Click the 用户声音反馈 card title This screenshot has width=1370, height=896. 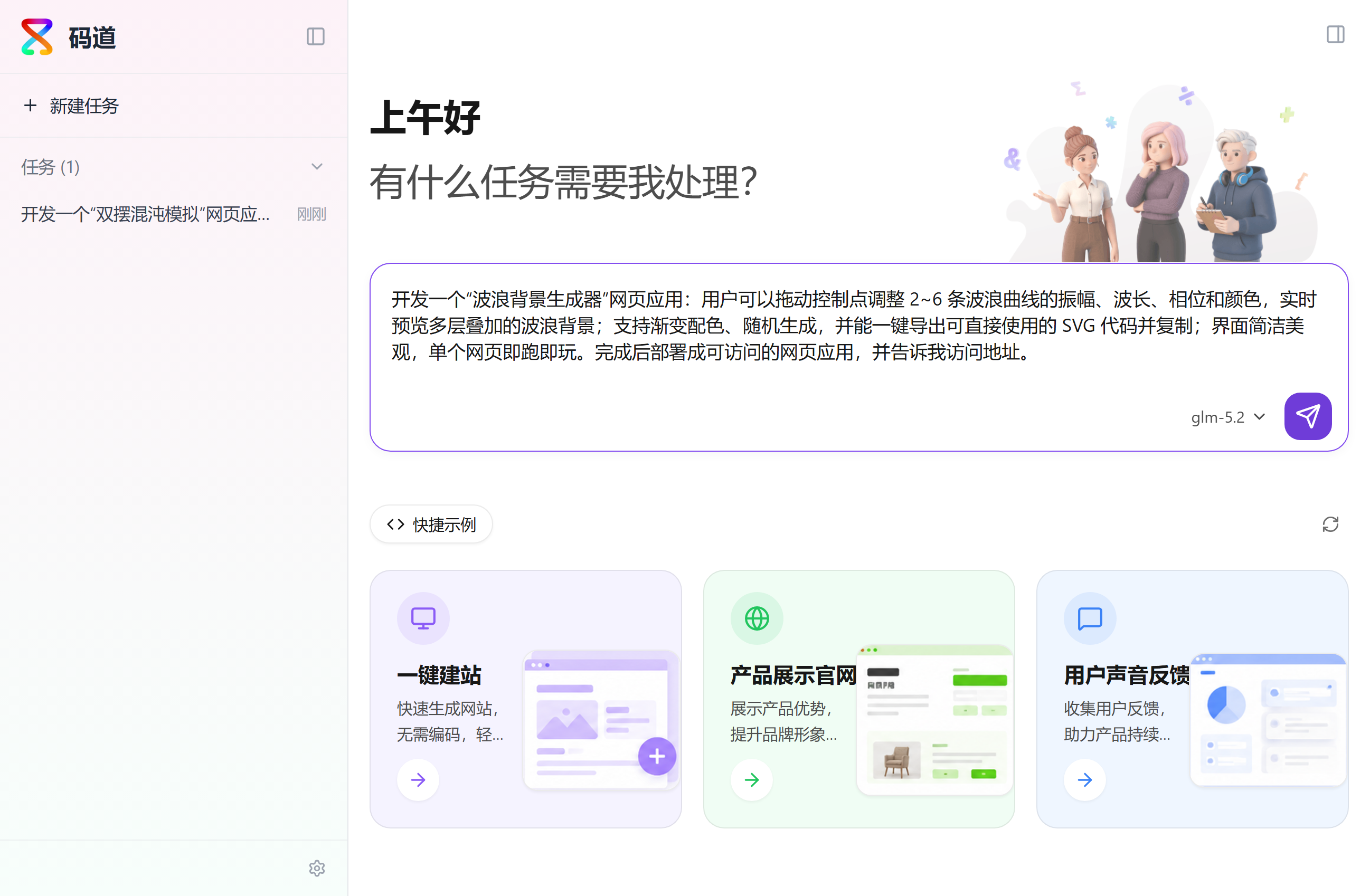[1127, 675]
